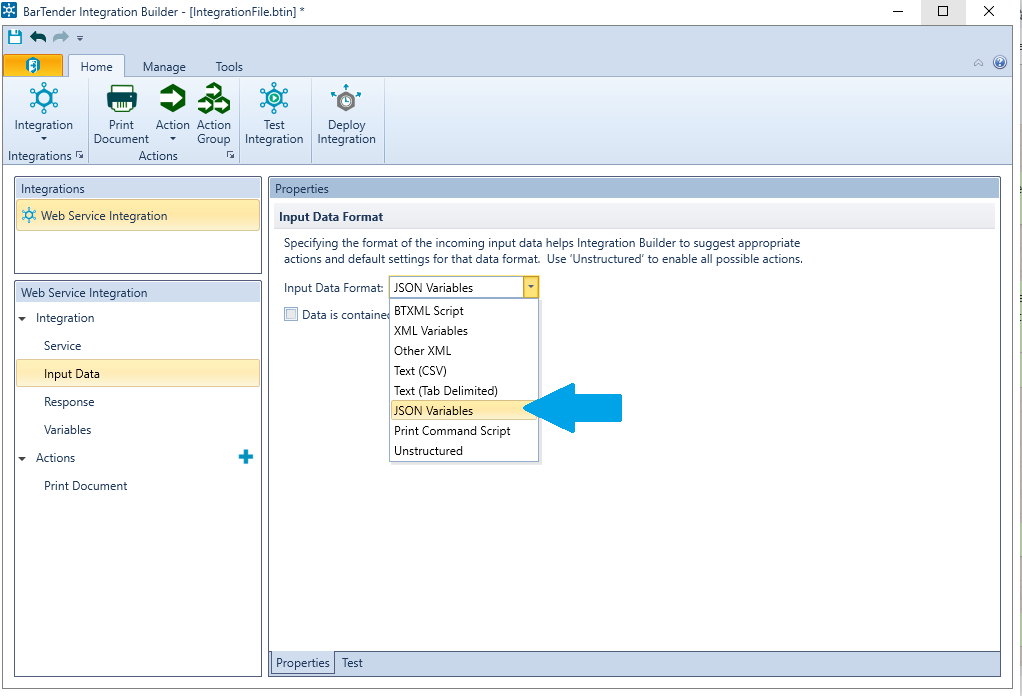The height and width of the screenshot is (696, 1022).
Task: Click the Undo arrow icon
Action: [38, 37]
